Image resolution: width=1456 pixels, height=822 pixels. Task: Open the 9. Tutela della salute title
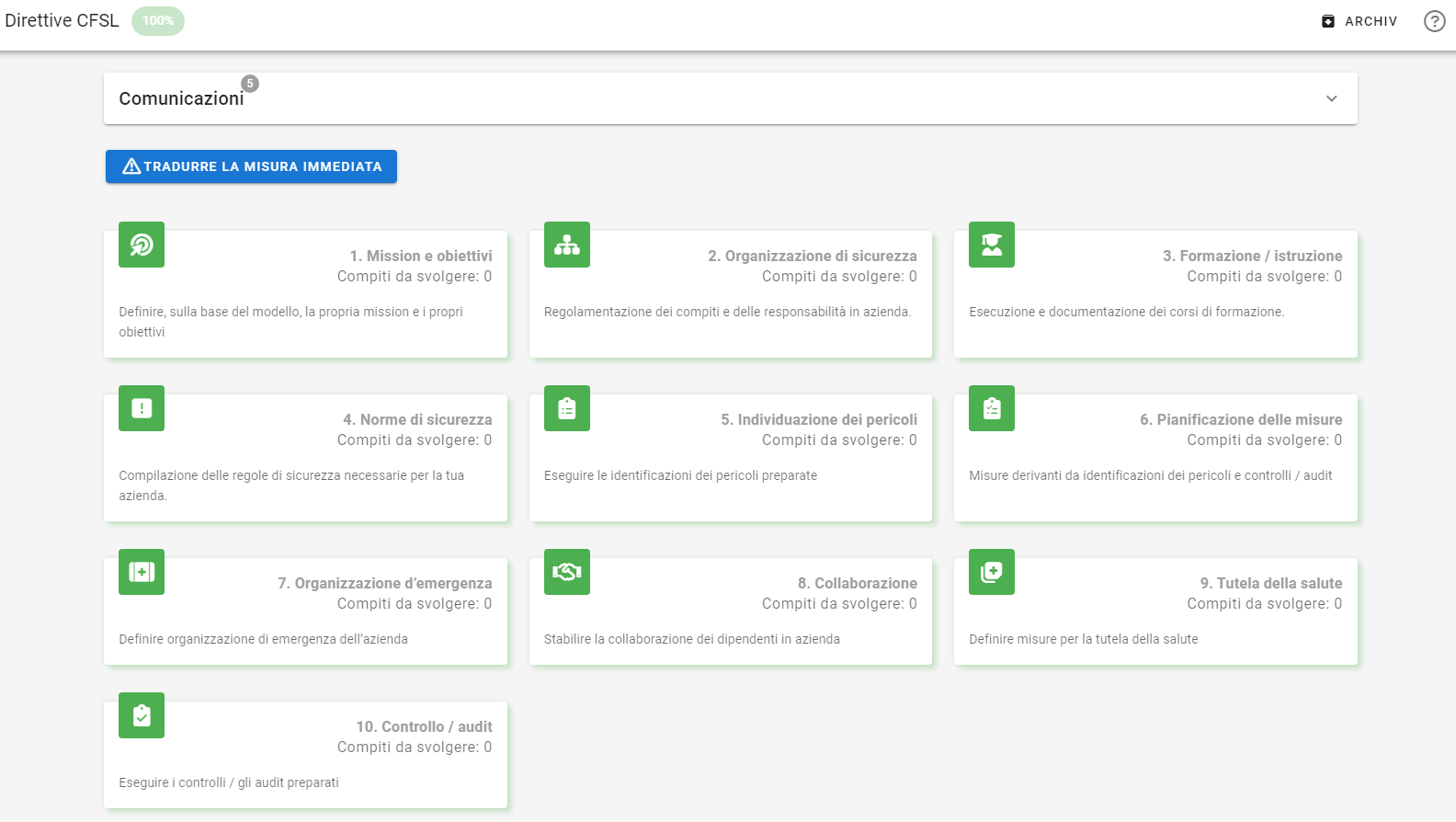pyautogui.click(x=1271, y=583)
